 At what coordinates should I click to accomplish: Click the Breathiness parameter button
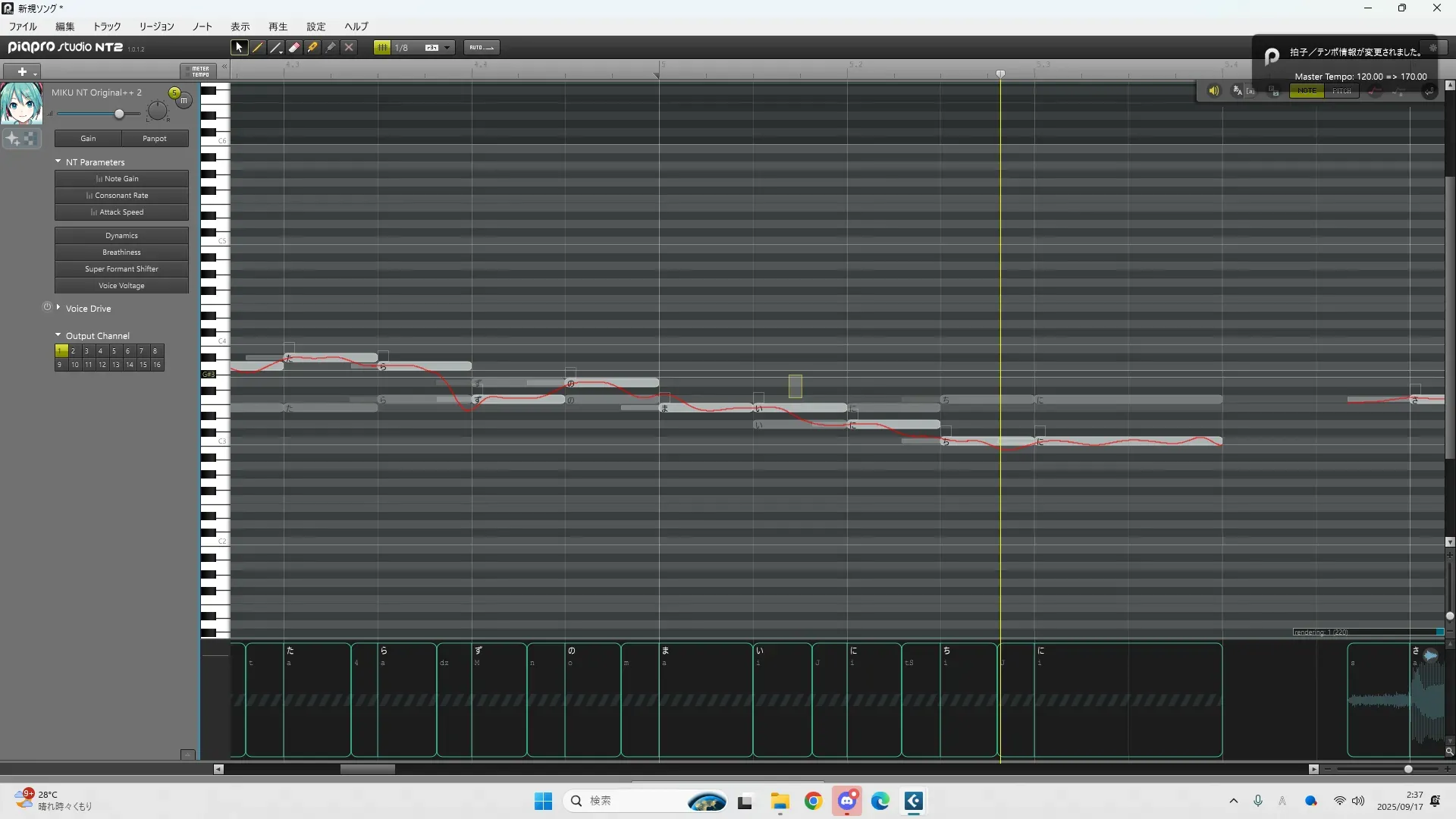[x=121, y=253]
